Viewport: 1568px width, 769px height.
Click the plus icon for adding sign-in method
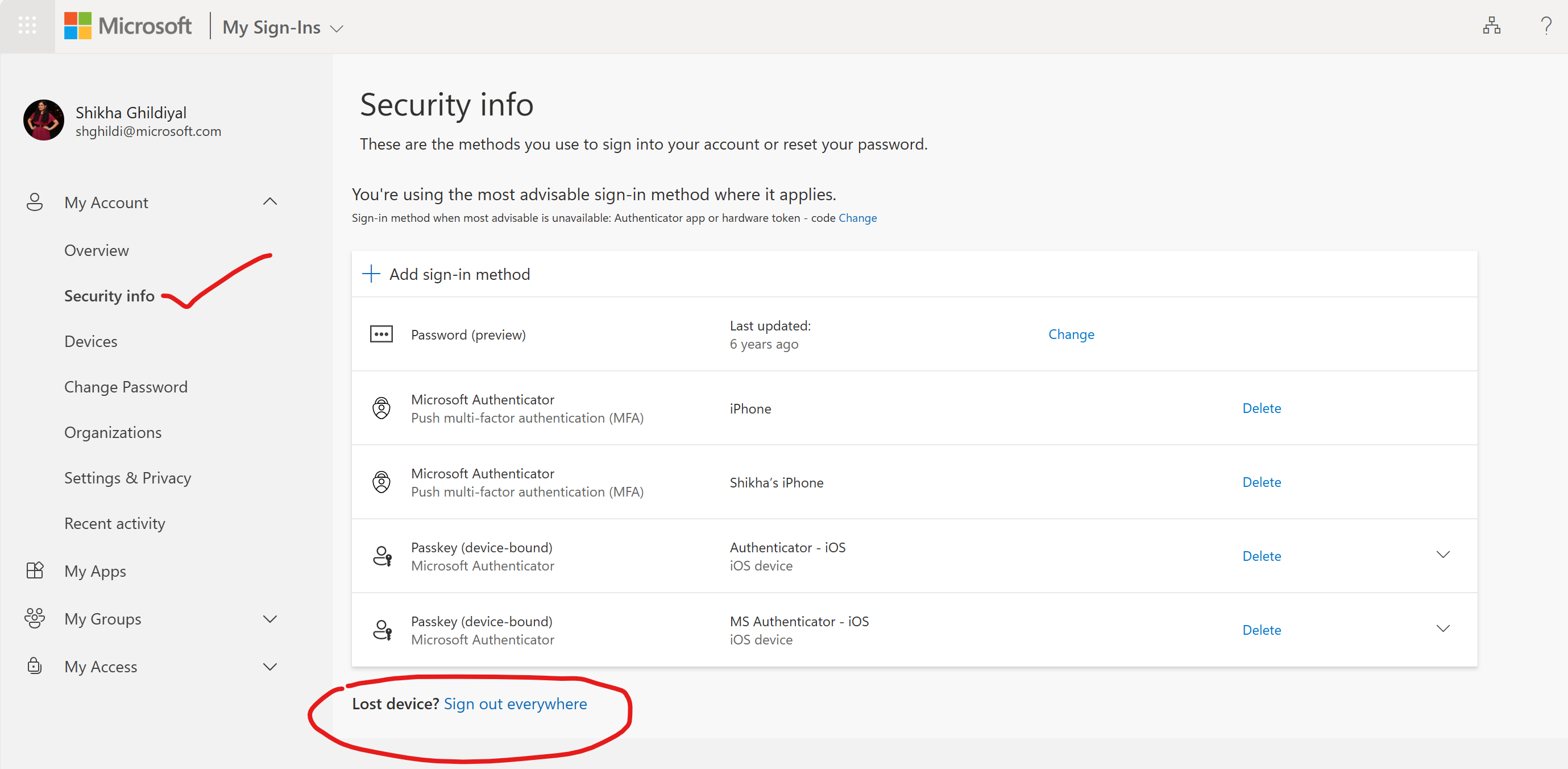coord(371,274)
